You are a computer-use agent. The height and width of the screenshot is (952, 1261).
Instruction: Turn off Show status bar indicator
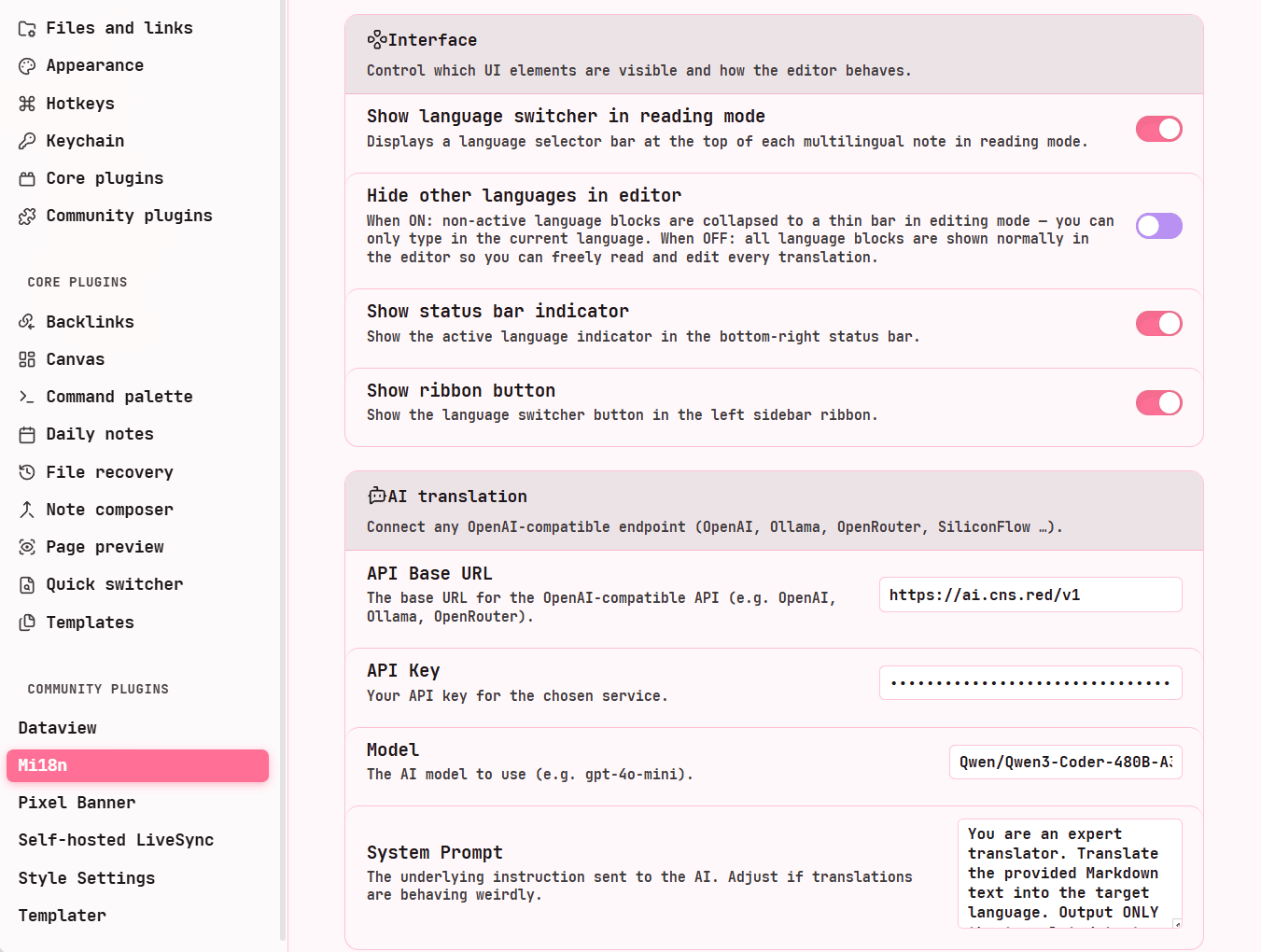click(x=1158, y=324)
